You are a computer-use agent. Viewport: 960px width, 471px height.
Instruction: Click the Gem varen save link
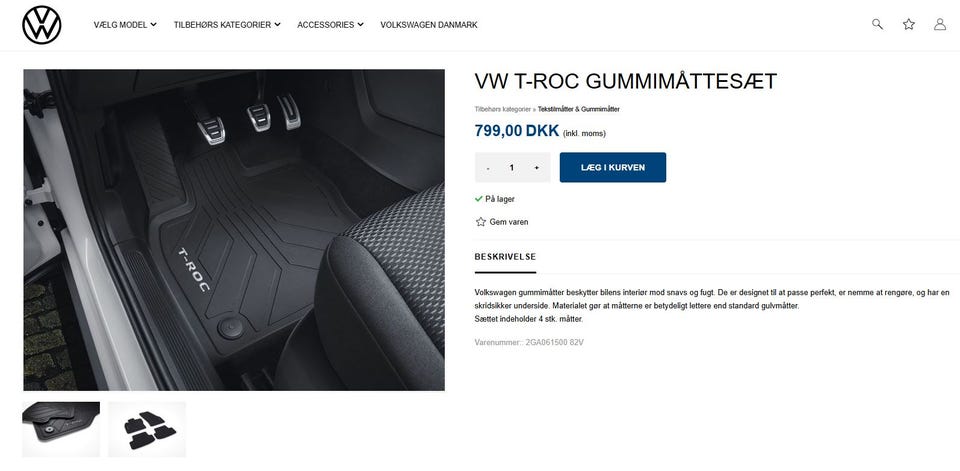pos(509,222)
